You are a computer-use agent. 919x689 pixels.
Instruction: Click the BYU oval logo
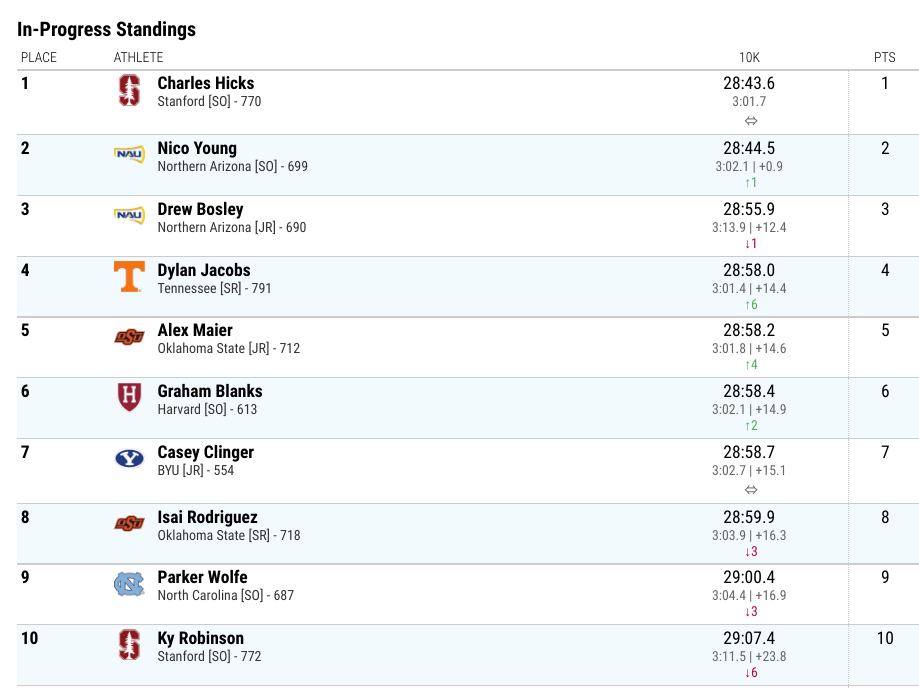click(130, 458)
